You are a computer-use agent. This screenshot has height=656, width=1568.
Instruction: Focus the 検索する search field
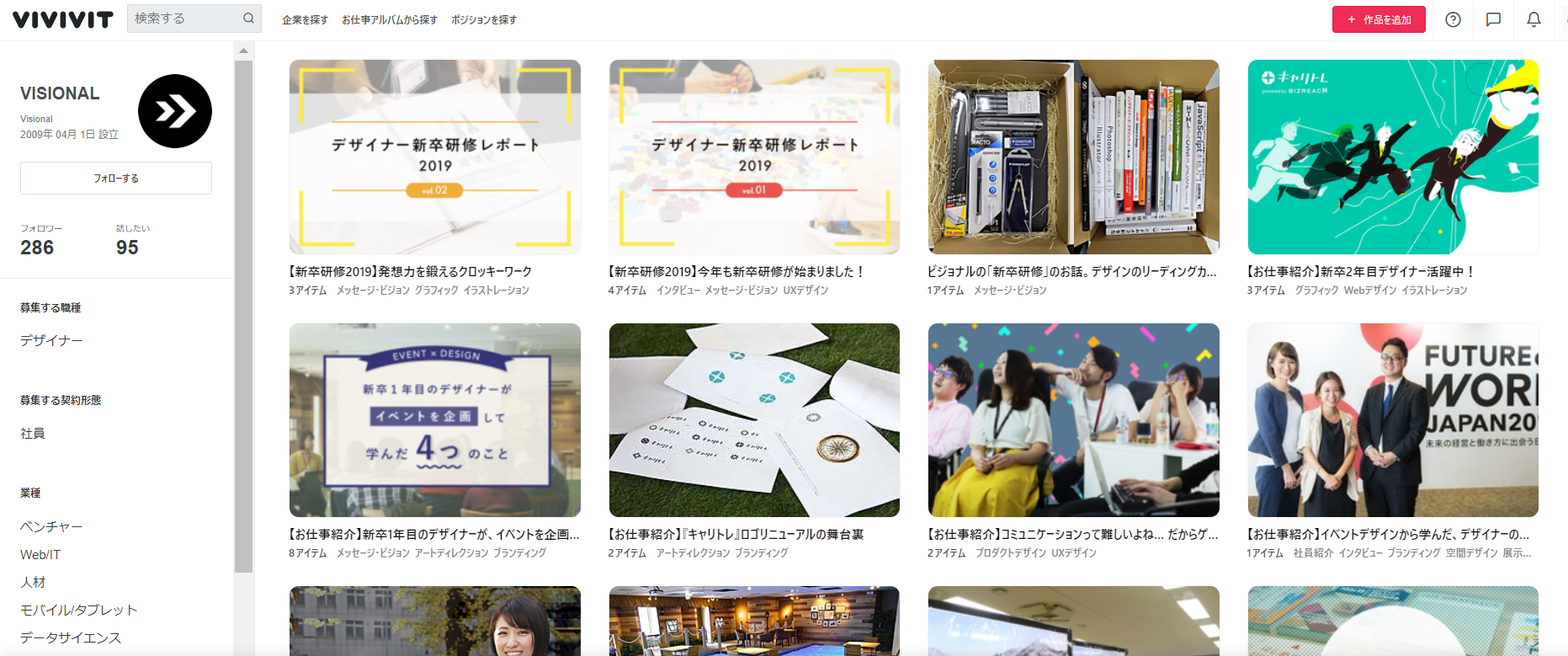tap(185, 19)
